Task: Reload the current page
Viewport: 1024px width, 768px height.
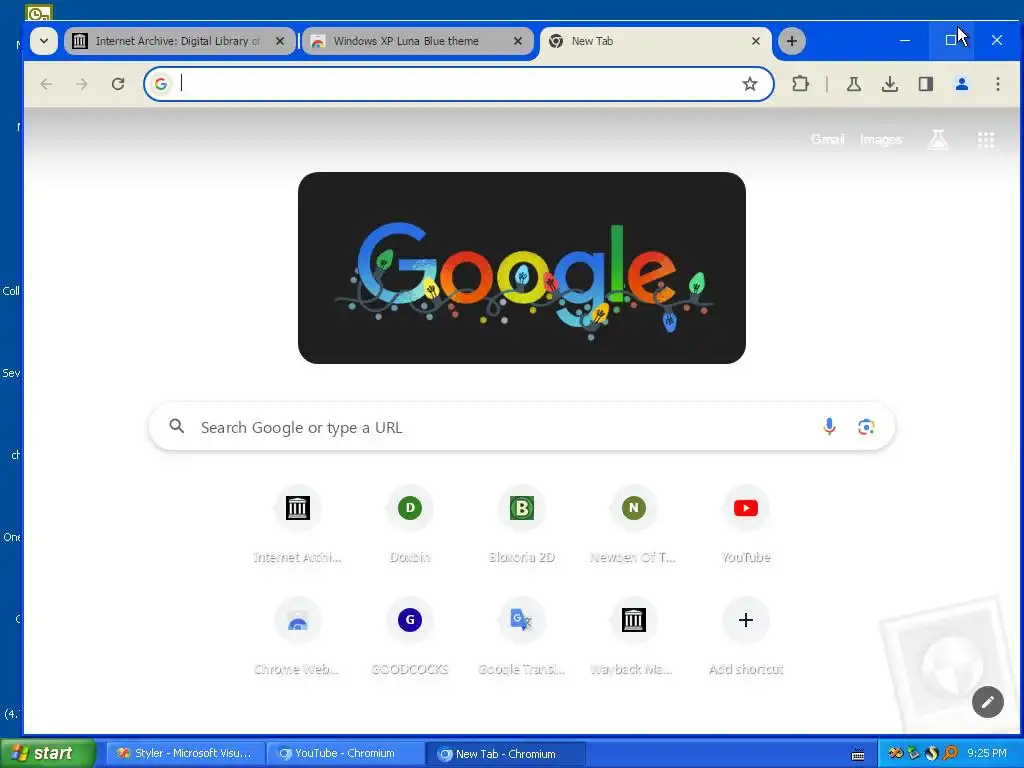Action: (x=118, y=84)
